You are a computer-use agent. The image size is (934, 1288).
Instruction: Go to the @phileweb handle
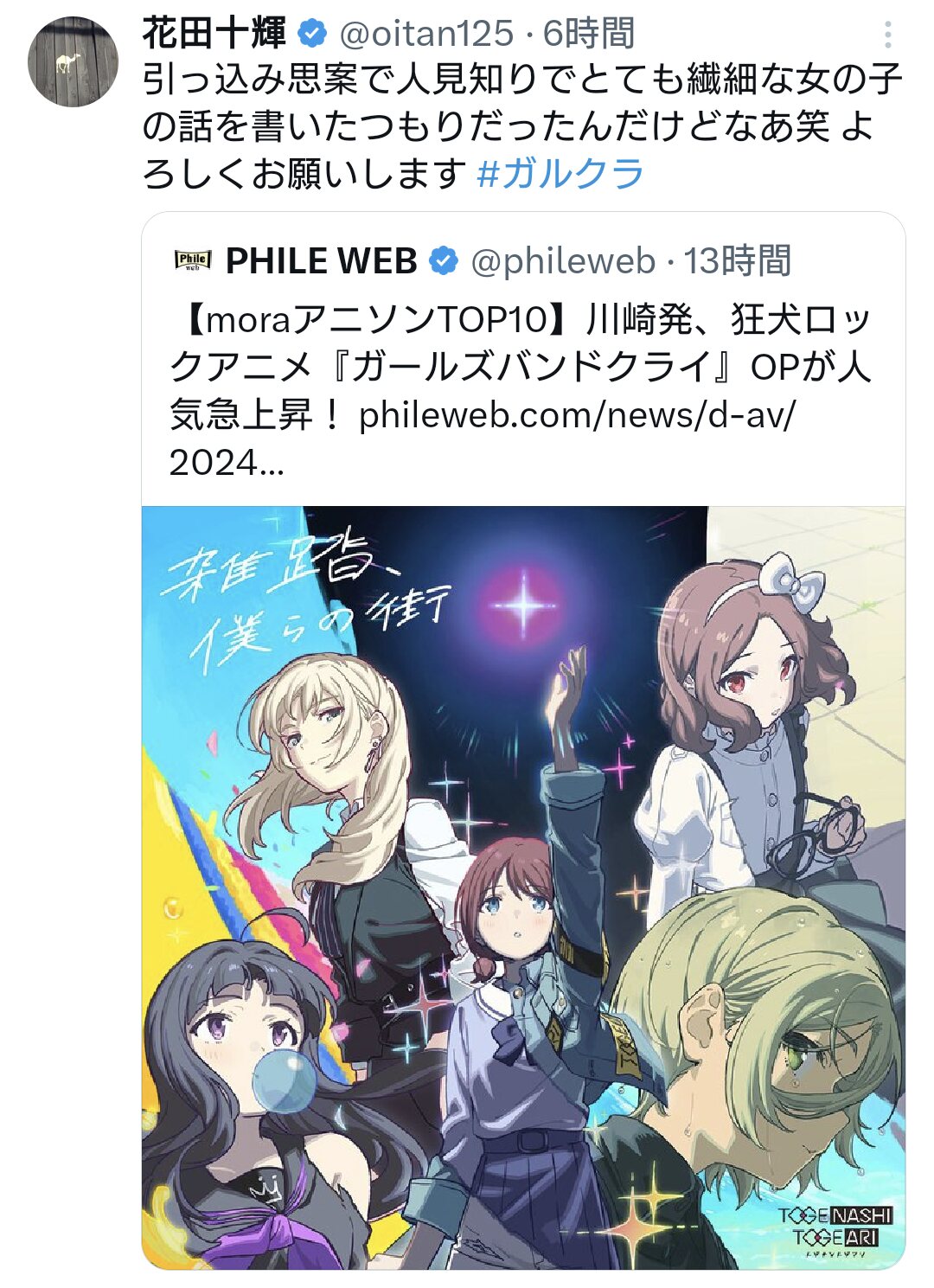(x=563, y=260)
